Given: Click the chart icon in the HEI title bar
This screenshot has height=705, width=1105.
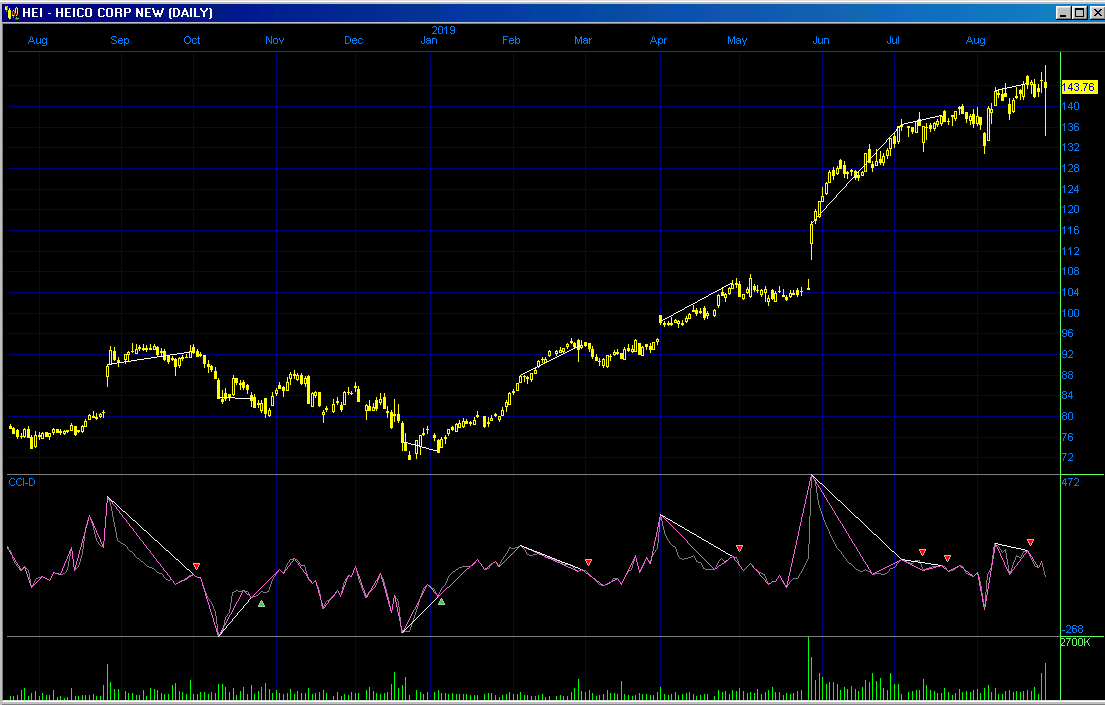Looking at the screenshot, I should coord(11,12).
